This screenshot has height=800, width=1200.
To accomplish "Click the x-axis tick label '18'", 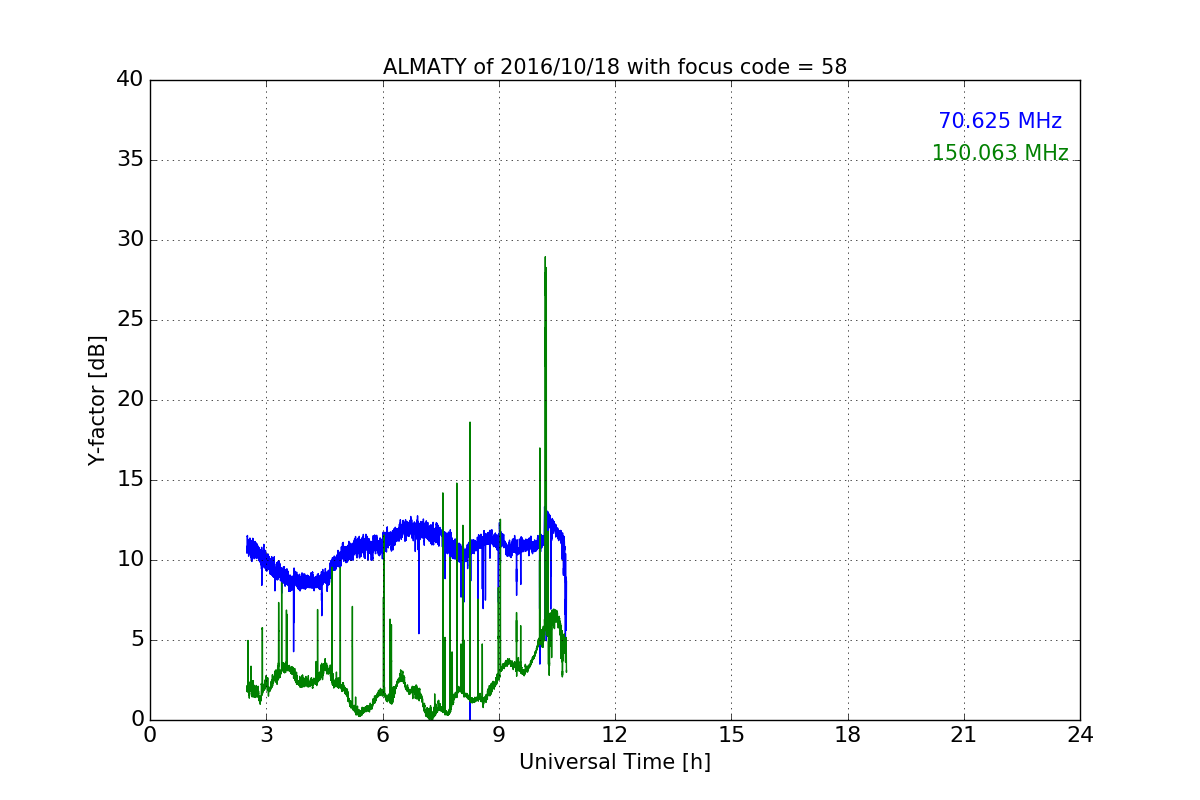I will [848, 735].
